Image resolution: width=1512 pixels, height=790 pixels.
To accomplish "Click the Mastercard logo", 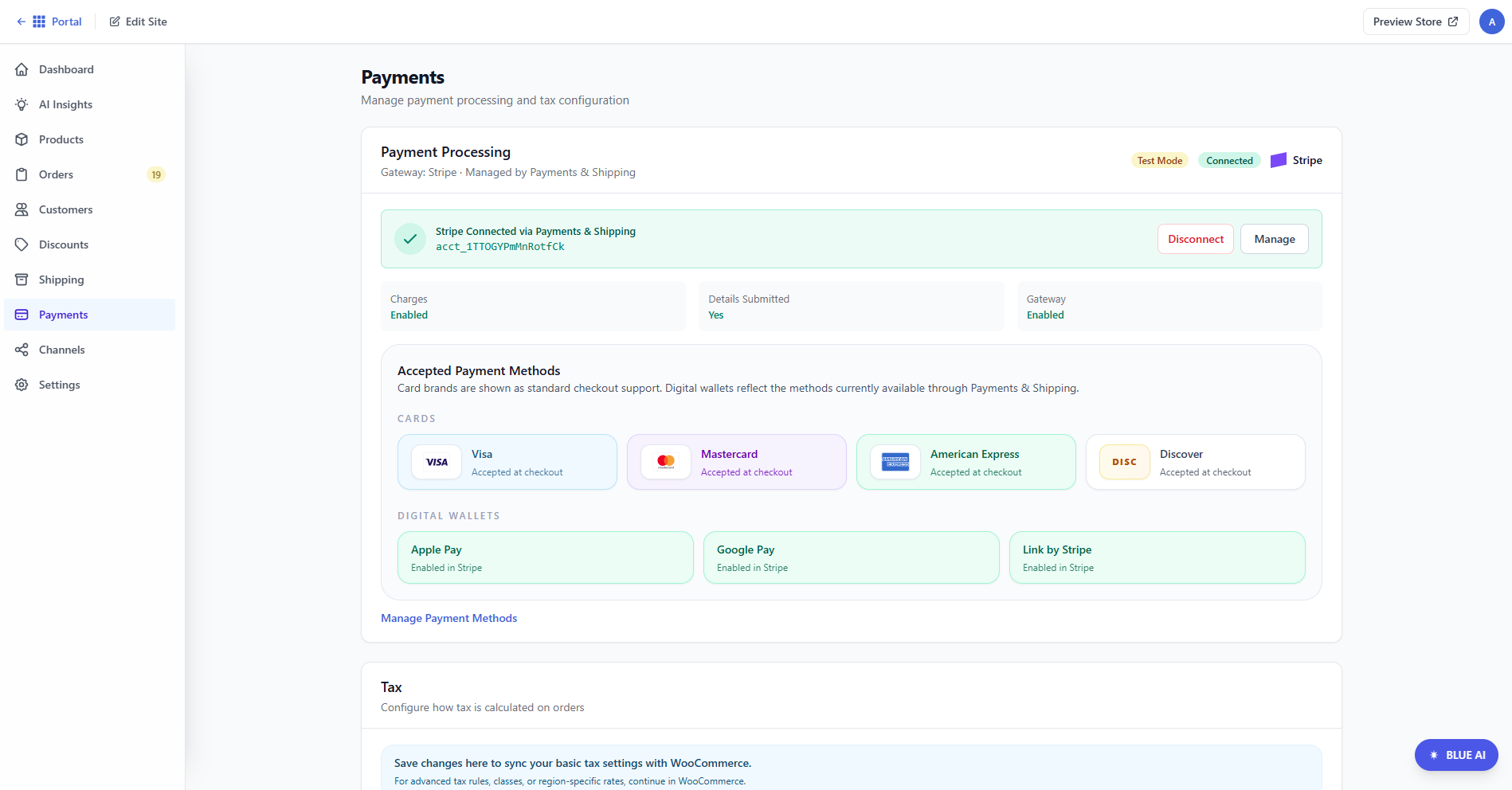I will 666,462.
